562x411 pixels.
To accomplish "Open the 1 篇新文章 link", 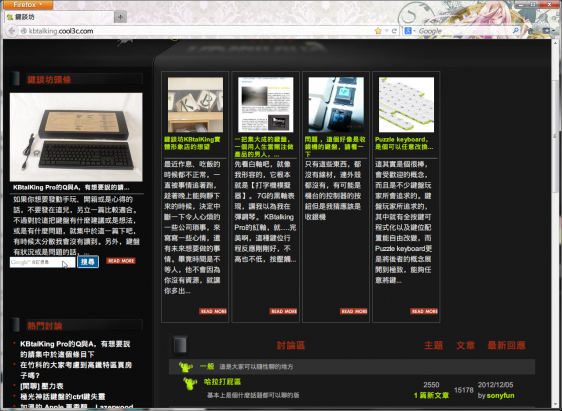I will click(431, 396).
